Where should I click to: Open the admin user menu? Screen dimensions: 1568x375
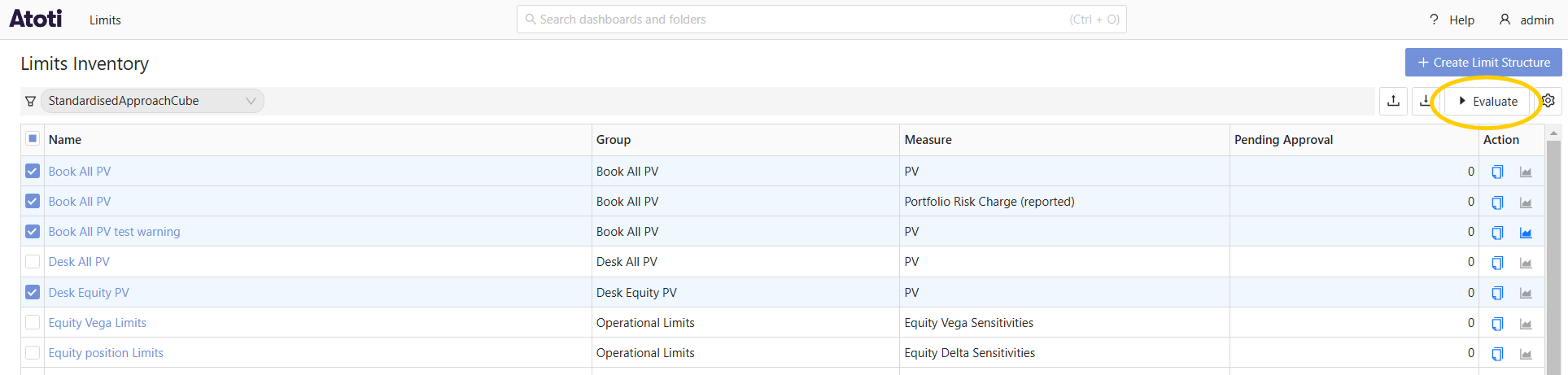point(1527,20)
